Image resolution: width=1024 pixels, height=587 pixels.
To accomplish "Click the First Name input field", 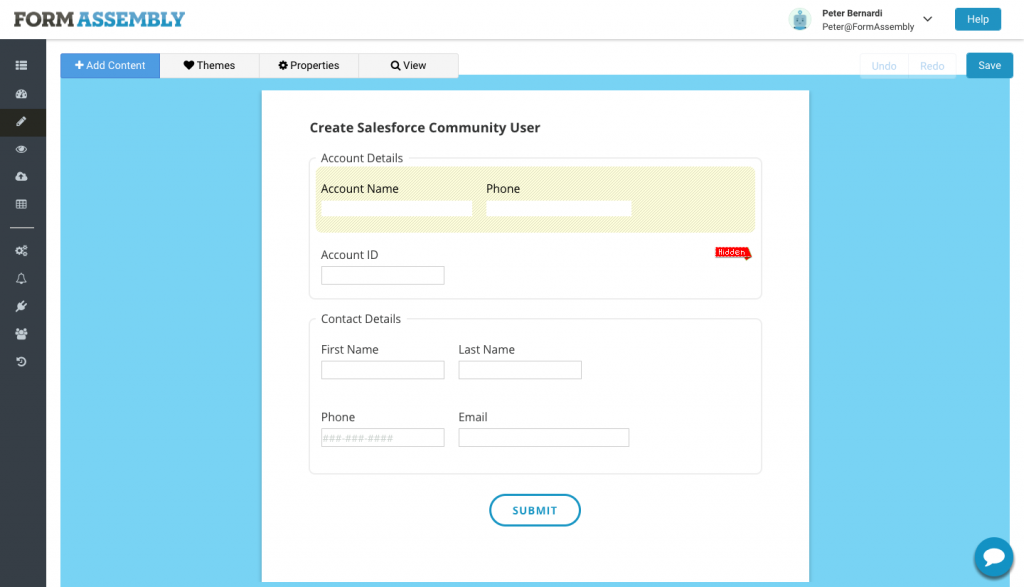I will [382, 370].
